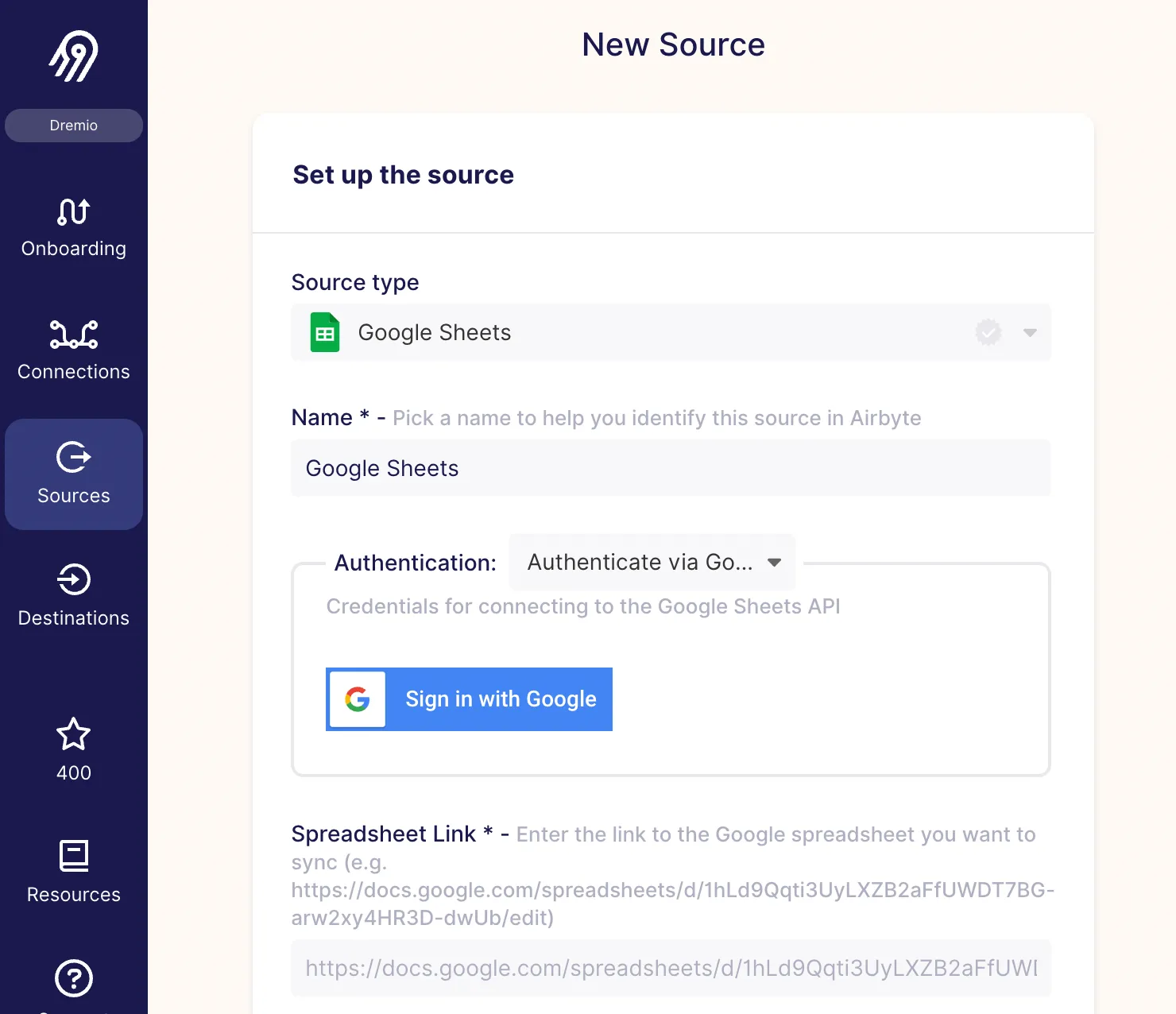Open the Resources menu
This screenshot has height=1014, width=1176.
click(x=74, y=872)
